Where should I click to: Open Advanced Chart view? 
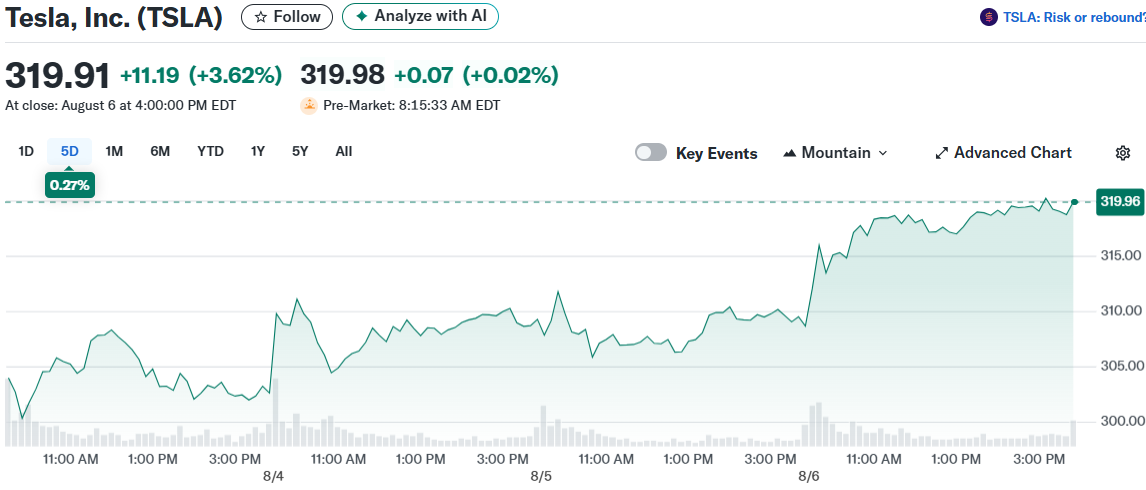(1003, 153)
